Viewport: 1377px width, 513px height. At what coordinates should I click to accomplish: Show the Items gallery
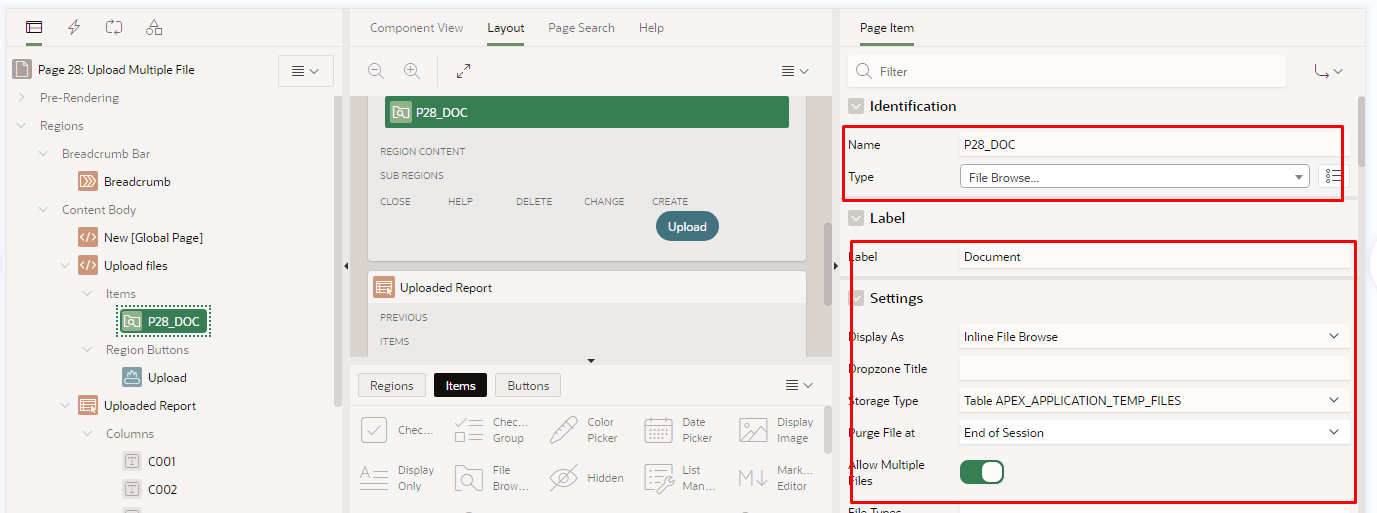(460, 386)
